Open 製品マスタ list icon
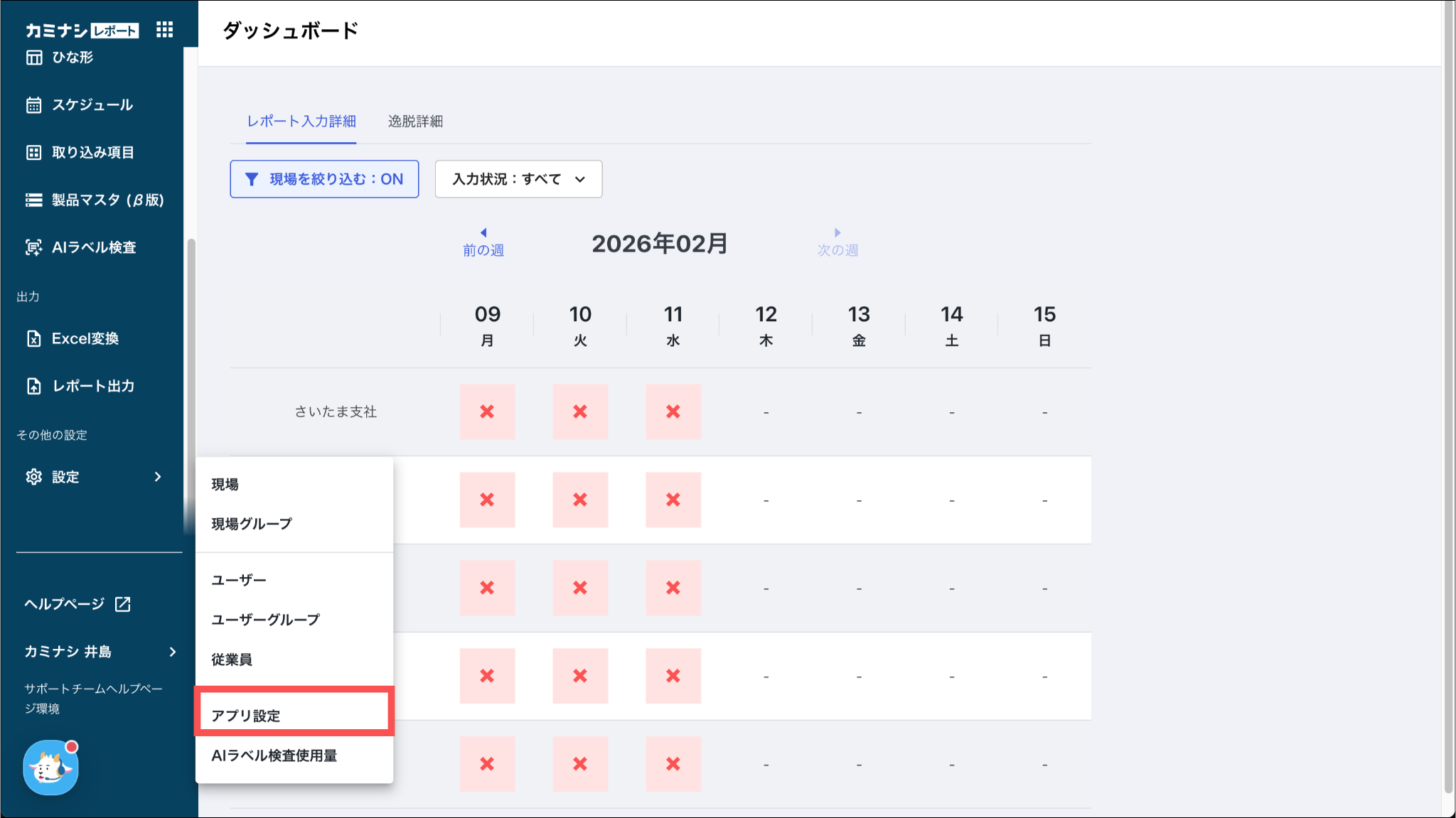 pos(33,200)
